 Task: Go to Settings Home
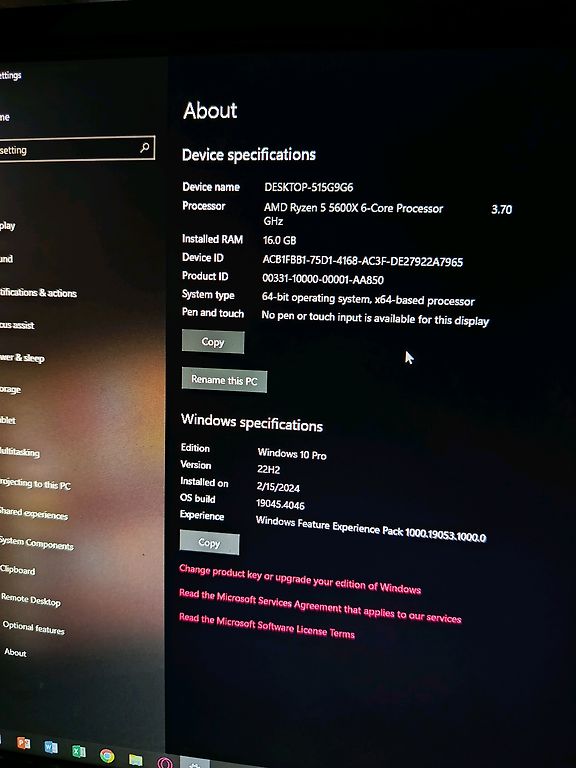click(5, 117)
